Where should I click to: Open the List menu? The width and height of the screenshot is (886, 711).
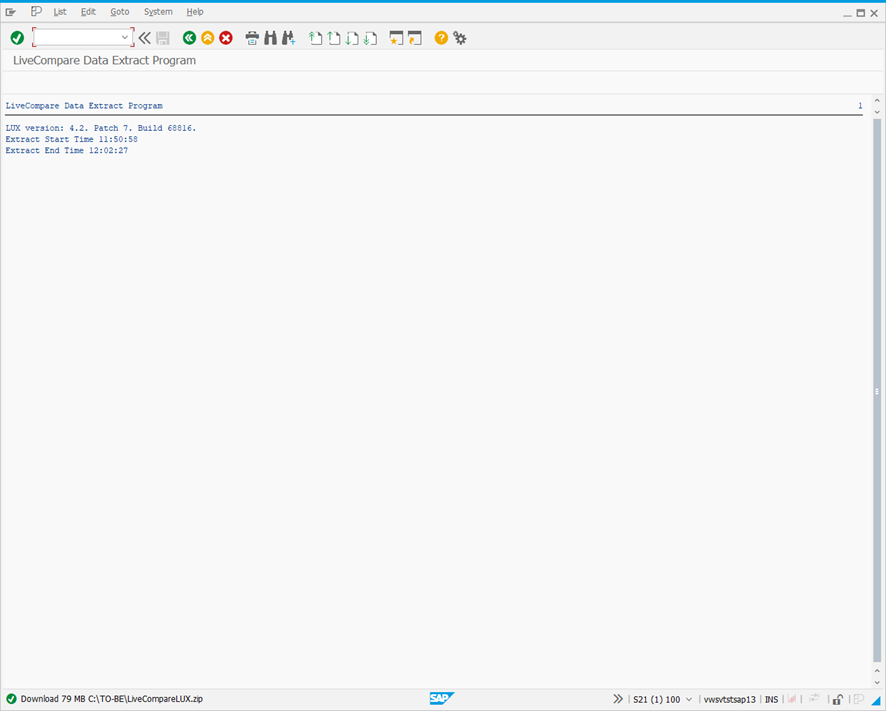point(60,12)
